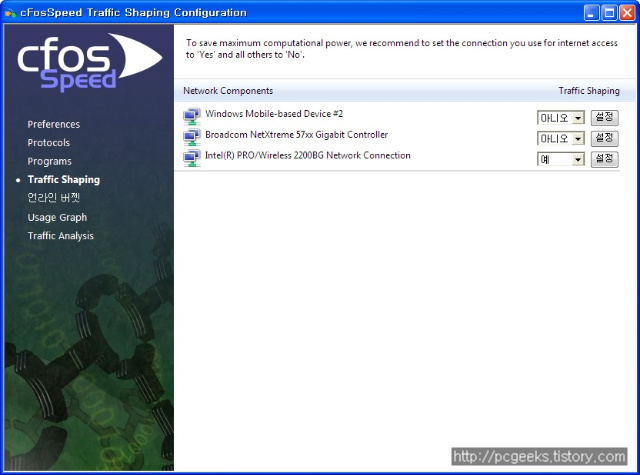Open the Preferences section
640x475 pixels.
coord(53,124)
